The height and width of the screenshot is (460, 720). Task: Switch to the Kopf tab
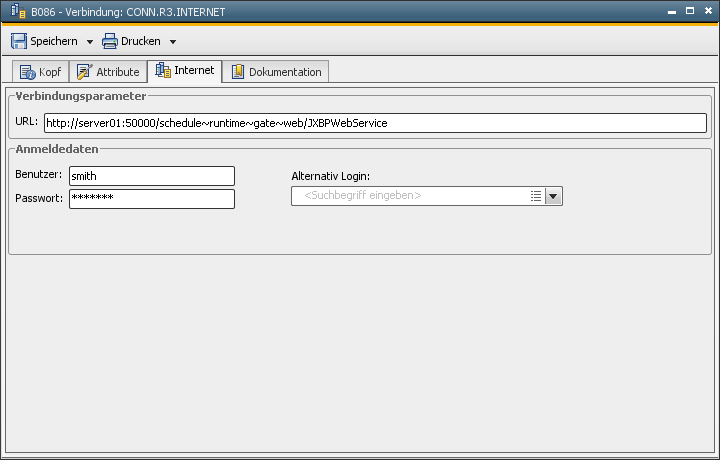[40, 72]
